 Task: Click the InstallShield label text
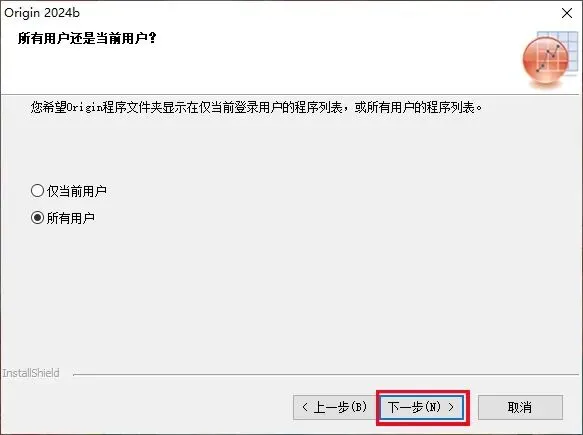click(x=31, y=373)
